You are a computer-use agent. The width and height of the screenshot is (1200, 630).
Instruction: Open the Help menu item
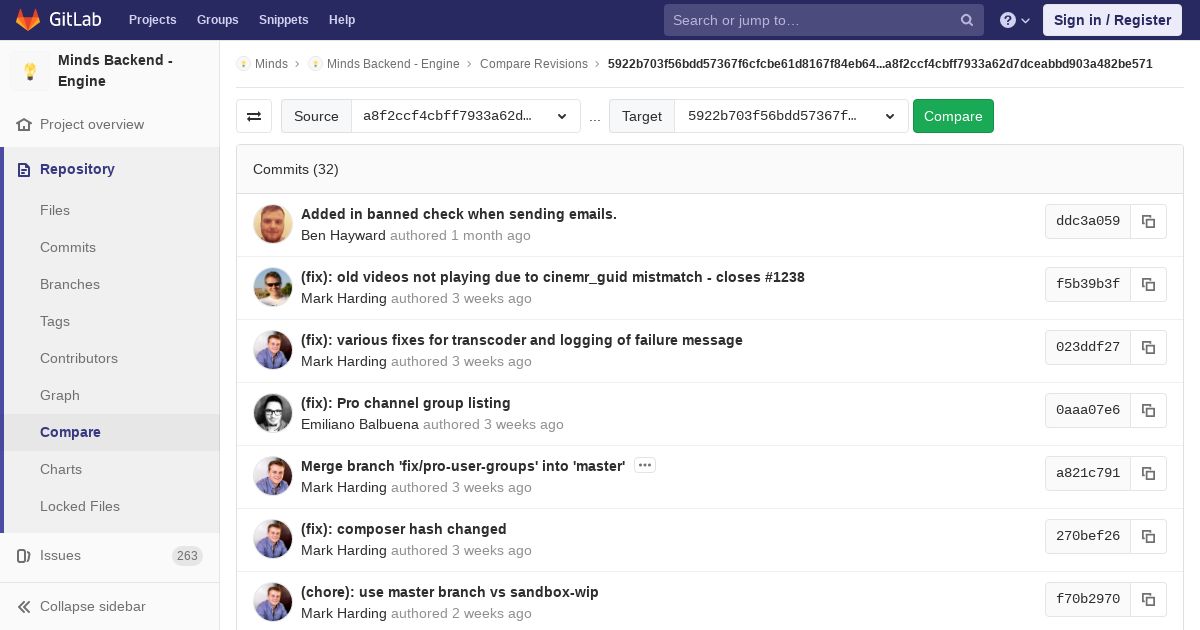[342, 20]
